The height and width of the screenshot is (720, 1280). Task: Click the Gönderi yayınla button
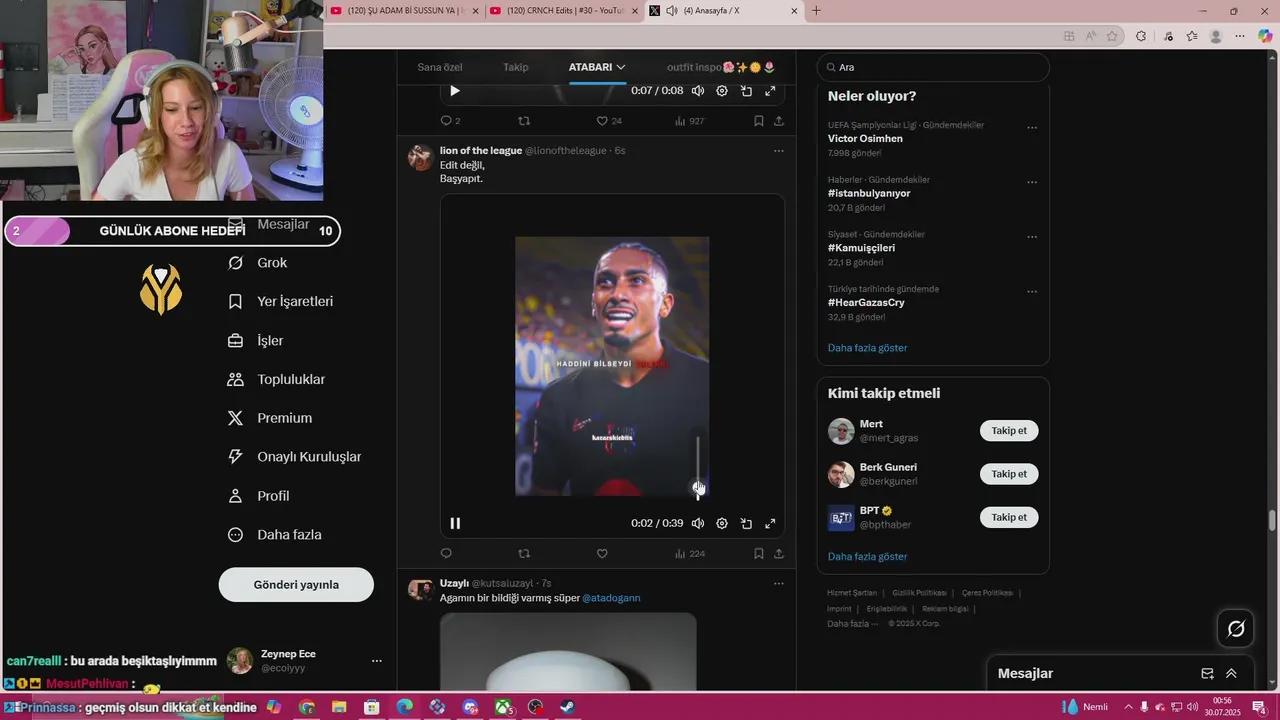[x=296, y=585]
